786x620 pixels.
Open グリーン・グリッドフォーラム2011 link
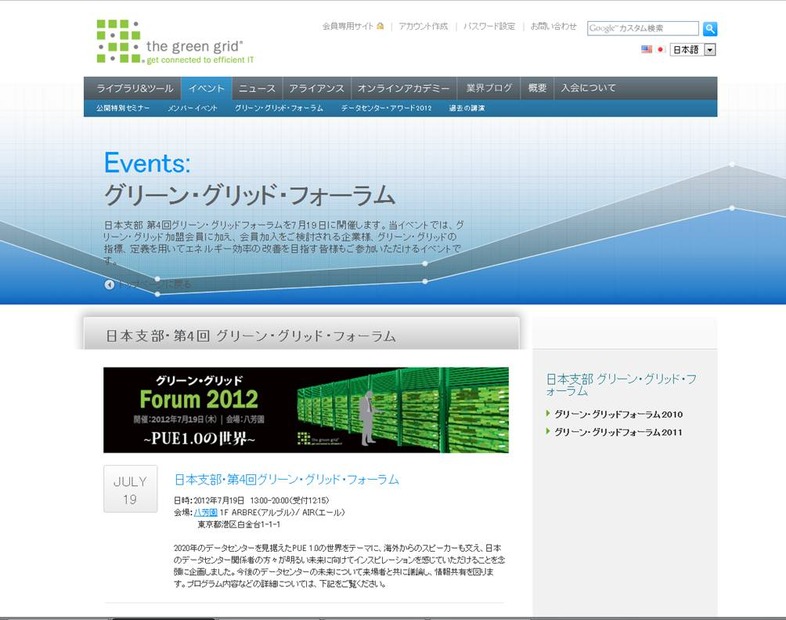tap(618, 432)
